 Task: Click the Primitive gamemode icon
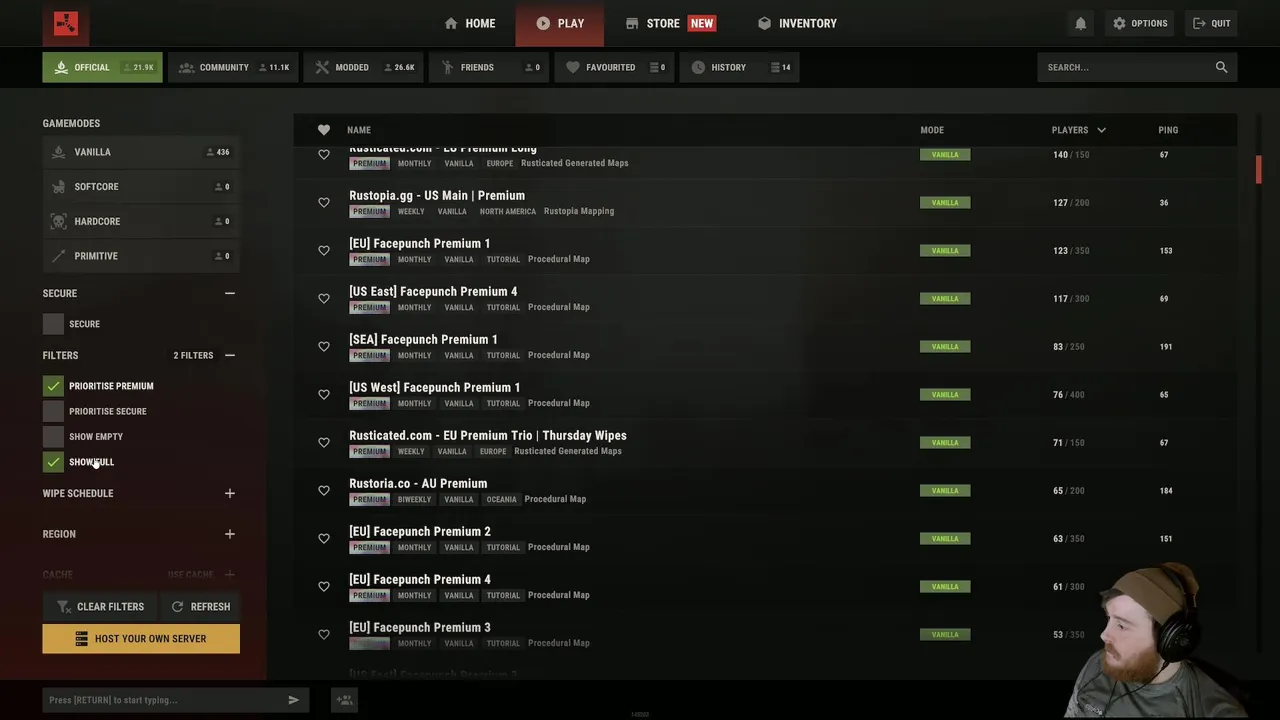58,256
